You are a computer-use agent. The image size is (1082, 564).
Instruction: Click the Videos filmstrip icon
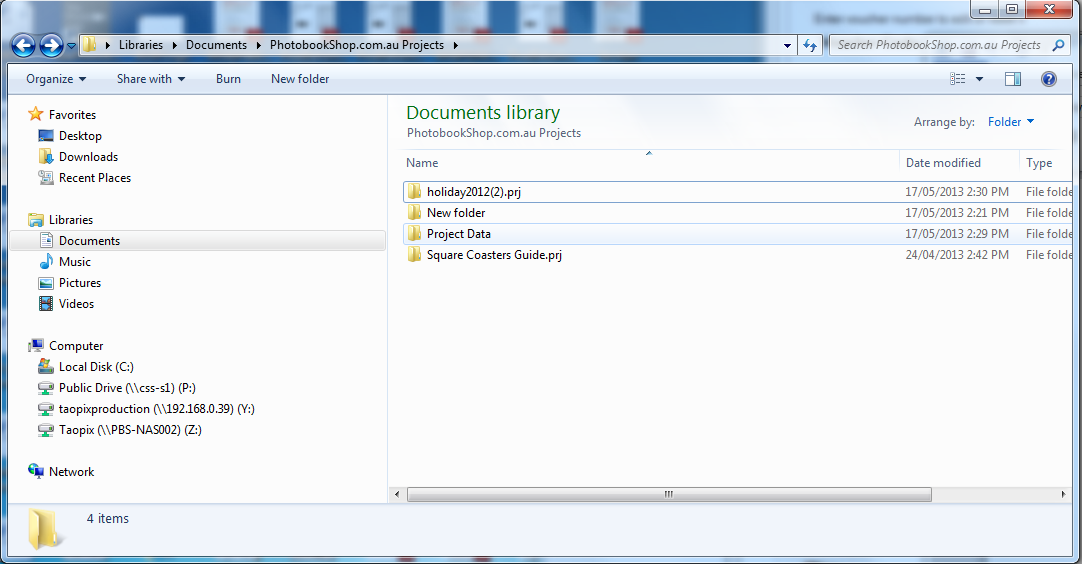click(46, 304)
